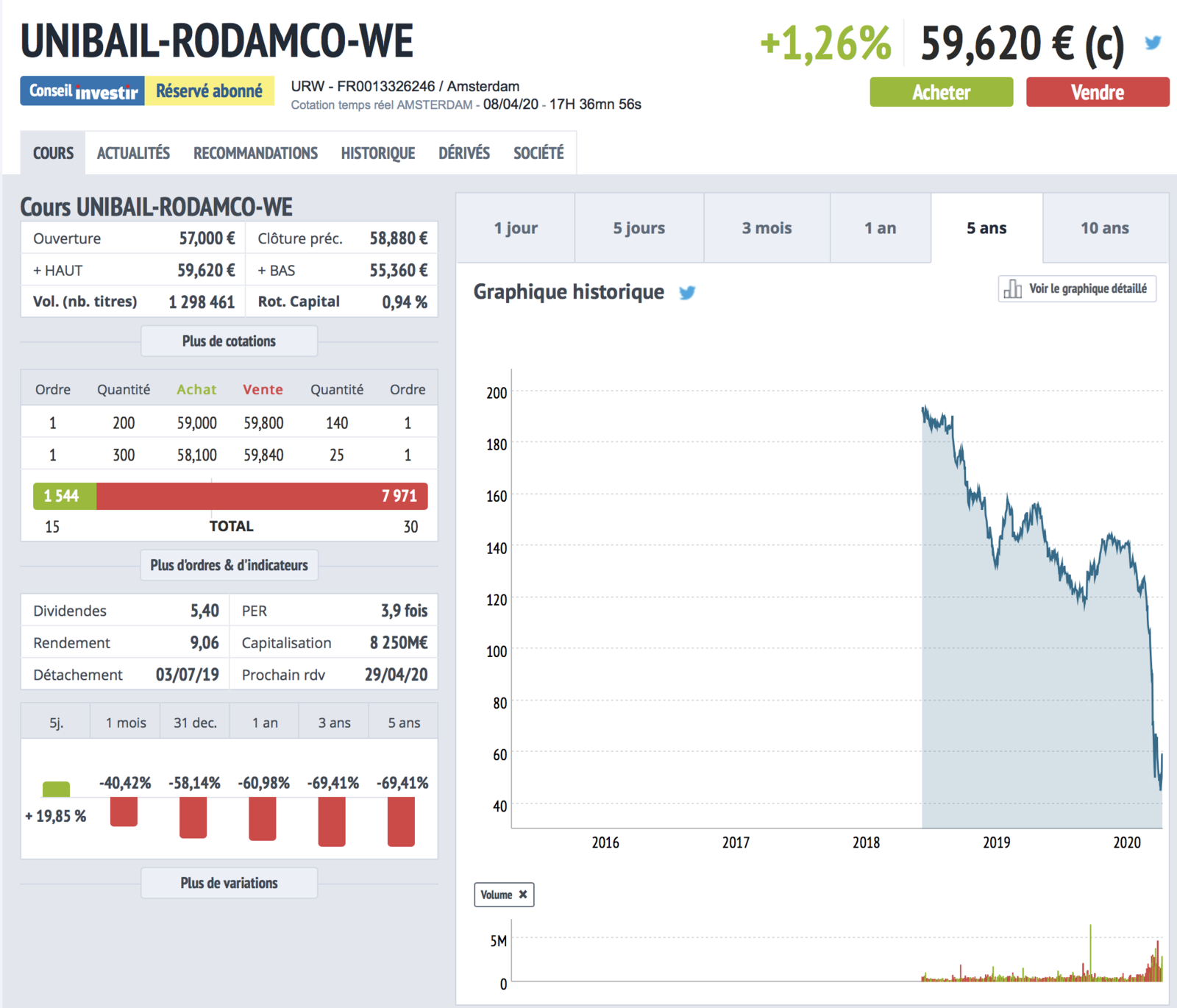1177x1008 pixels.
Task: Click the Rendement value 9,06
Action: click(205, 643)
